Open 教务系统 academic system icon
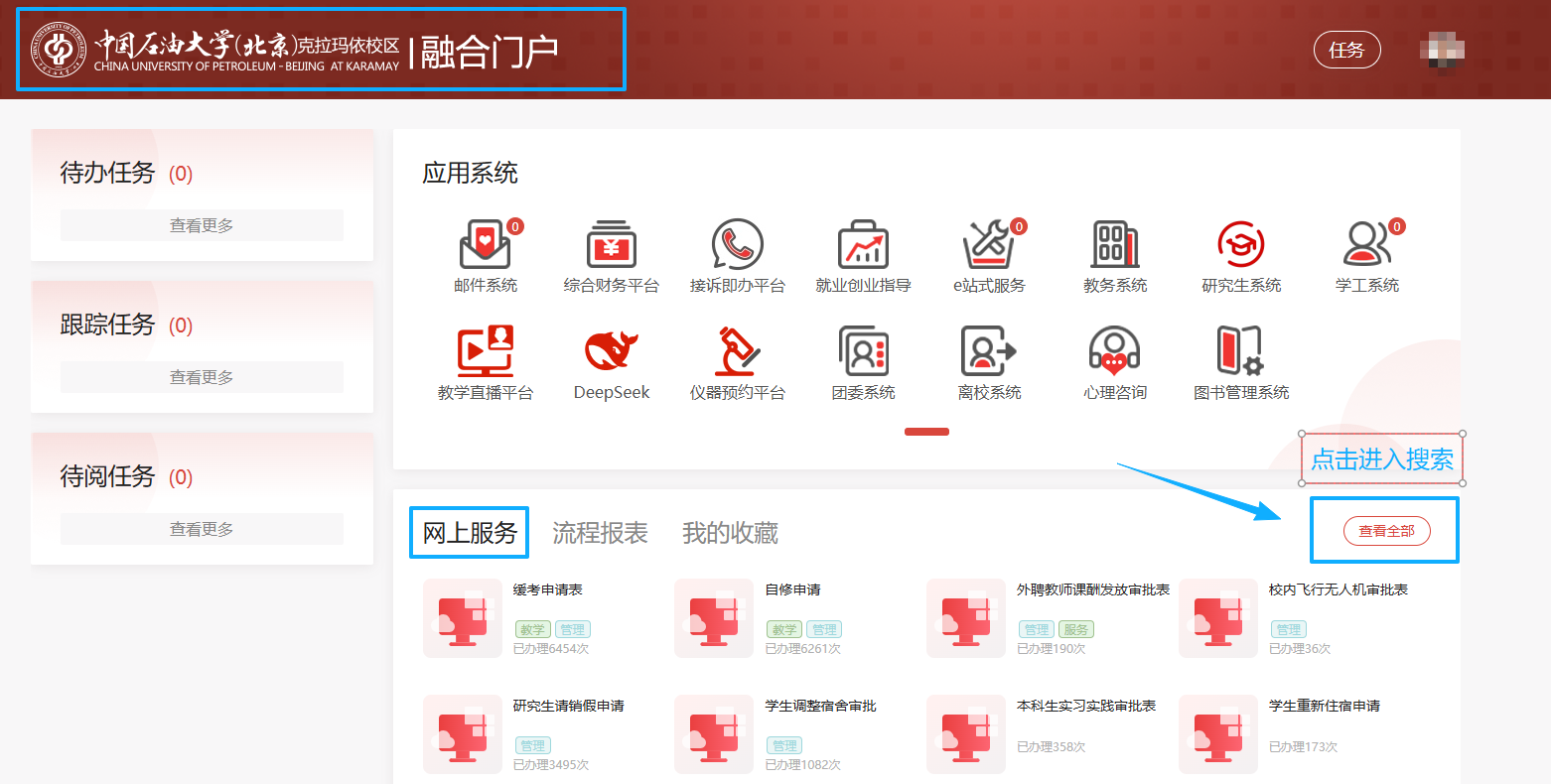The height and width of the screenshot is (784, 1551). 1115,245
